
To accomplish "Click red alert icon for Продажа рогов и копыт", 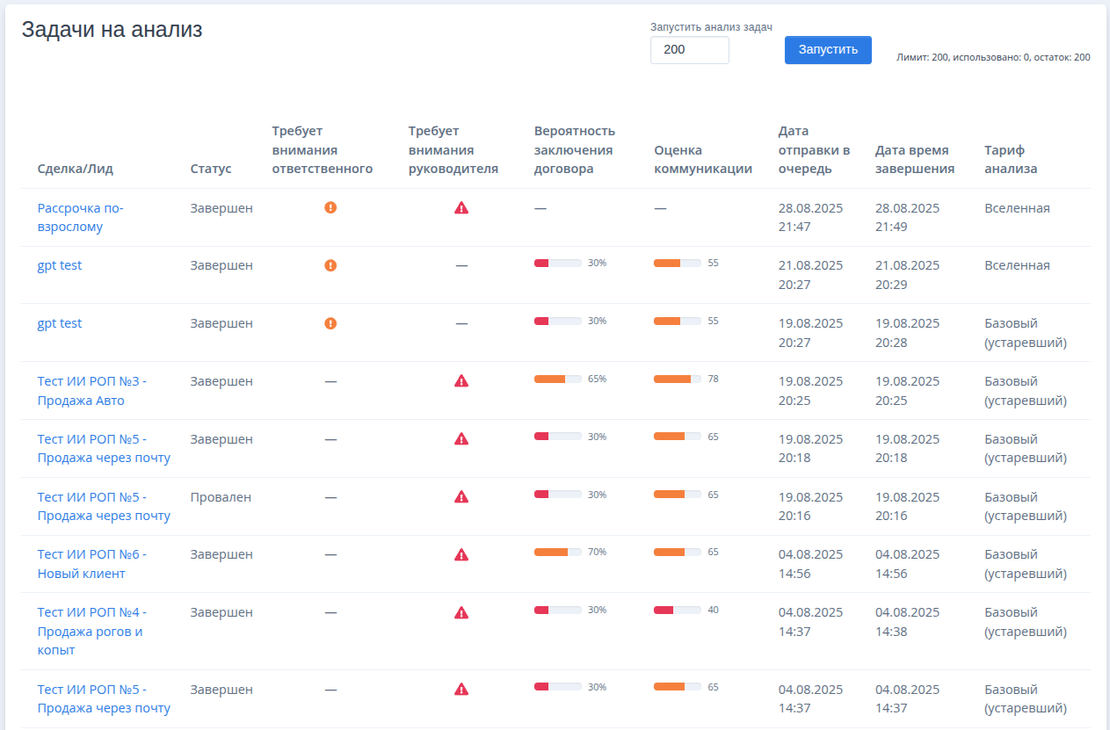I will [x=461, y=611].
